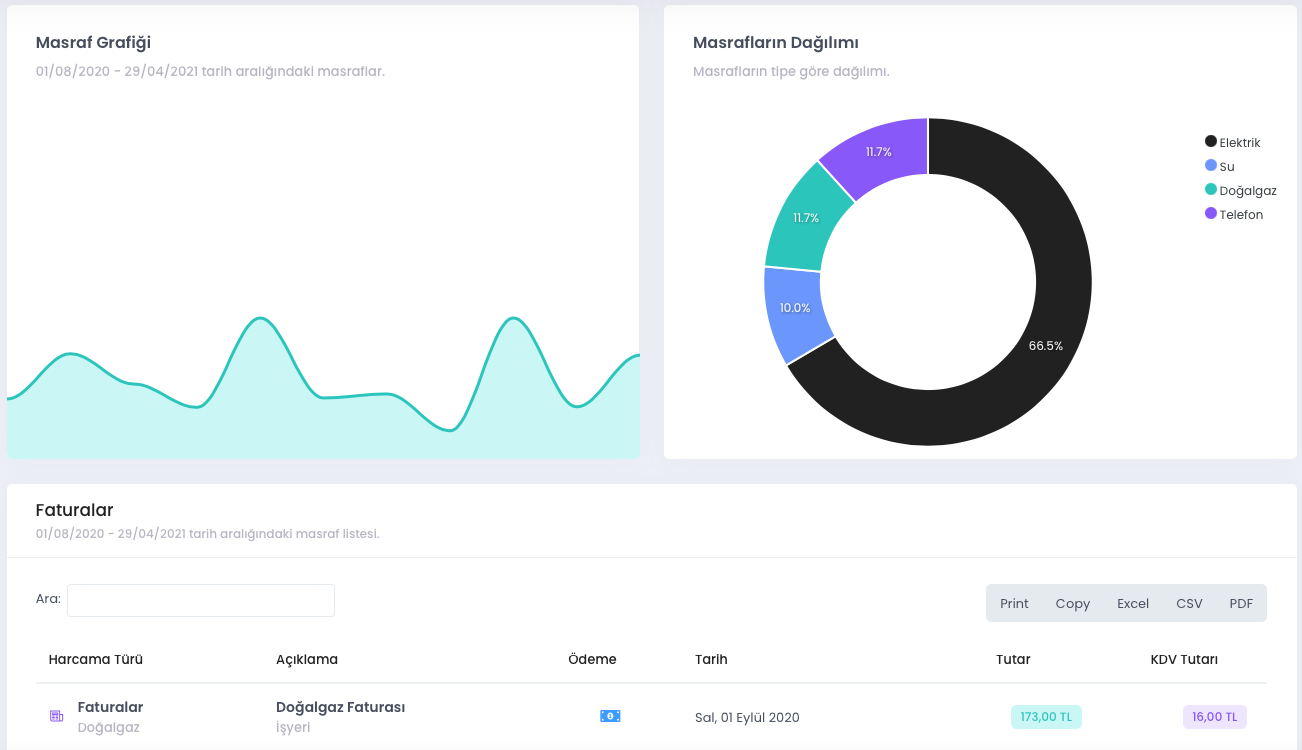Export the table as CSV
This screenshot has width=1302, height=750.
(1189, 603)
